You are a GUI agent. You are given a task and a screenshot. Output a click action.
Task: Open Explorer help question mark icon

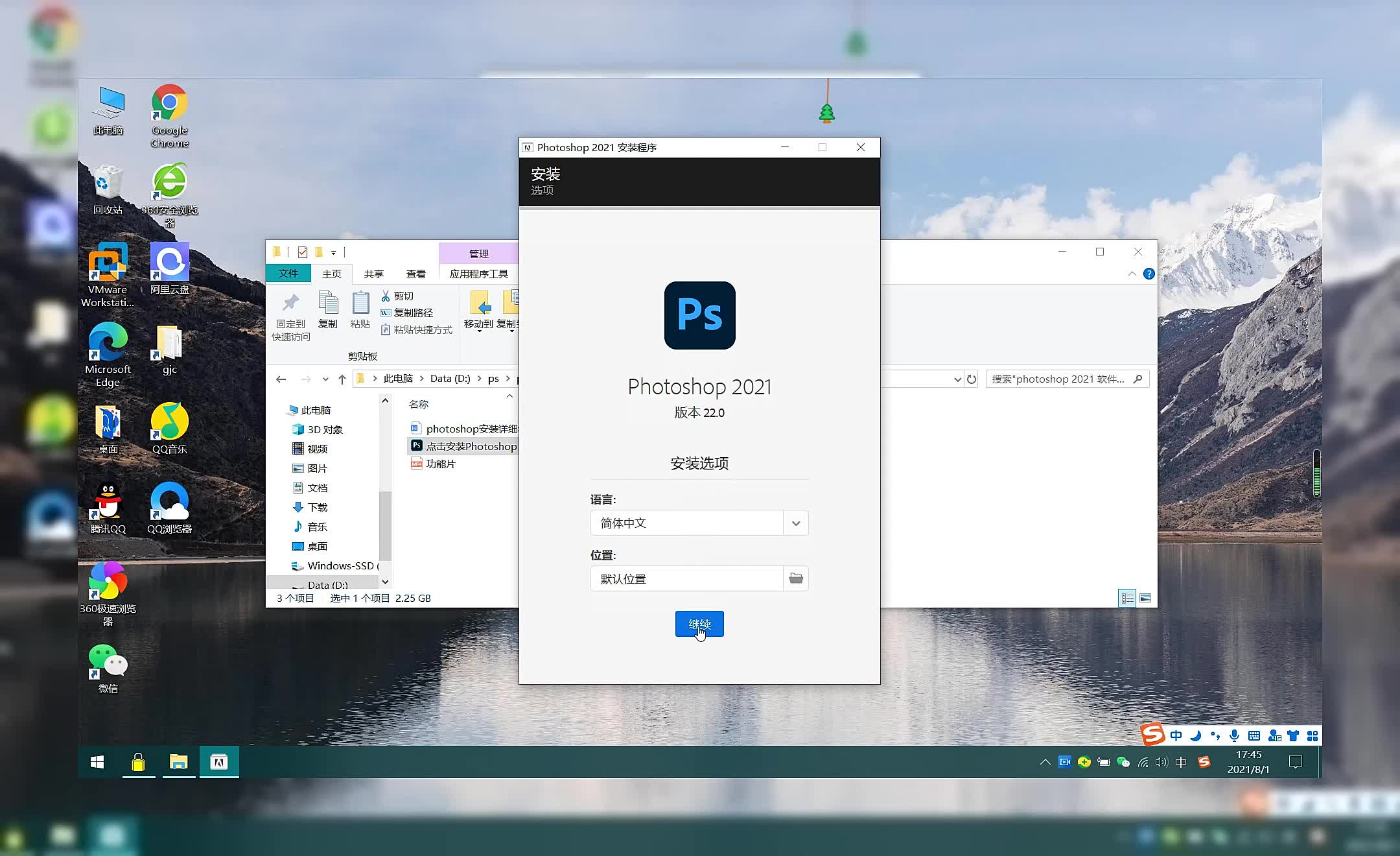click(1149, 274)
